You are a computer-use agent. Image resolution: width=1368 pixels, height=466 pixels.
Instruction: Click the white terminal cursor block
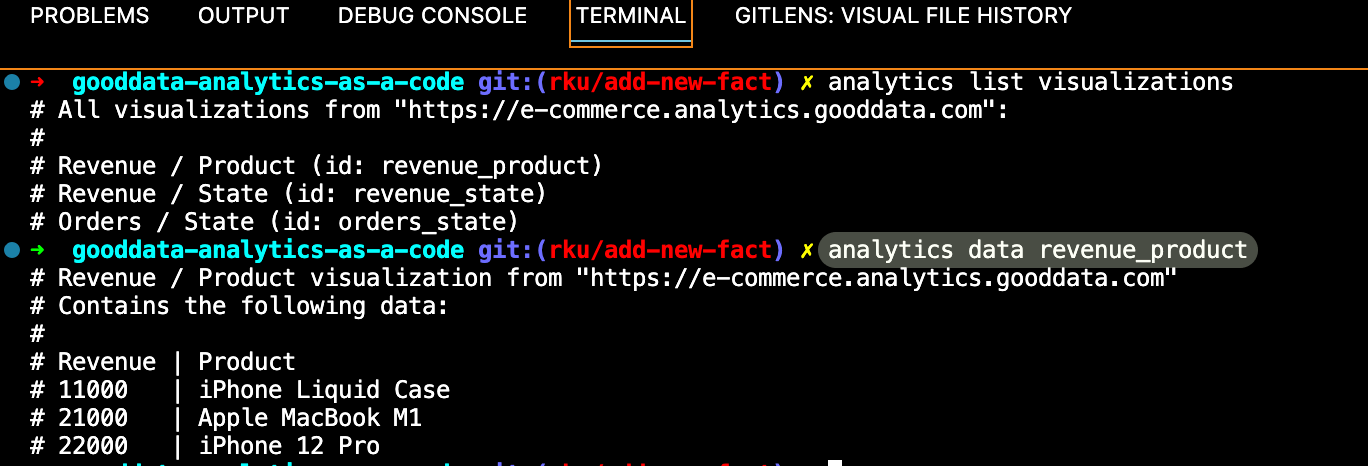click(x=835, y=463)
